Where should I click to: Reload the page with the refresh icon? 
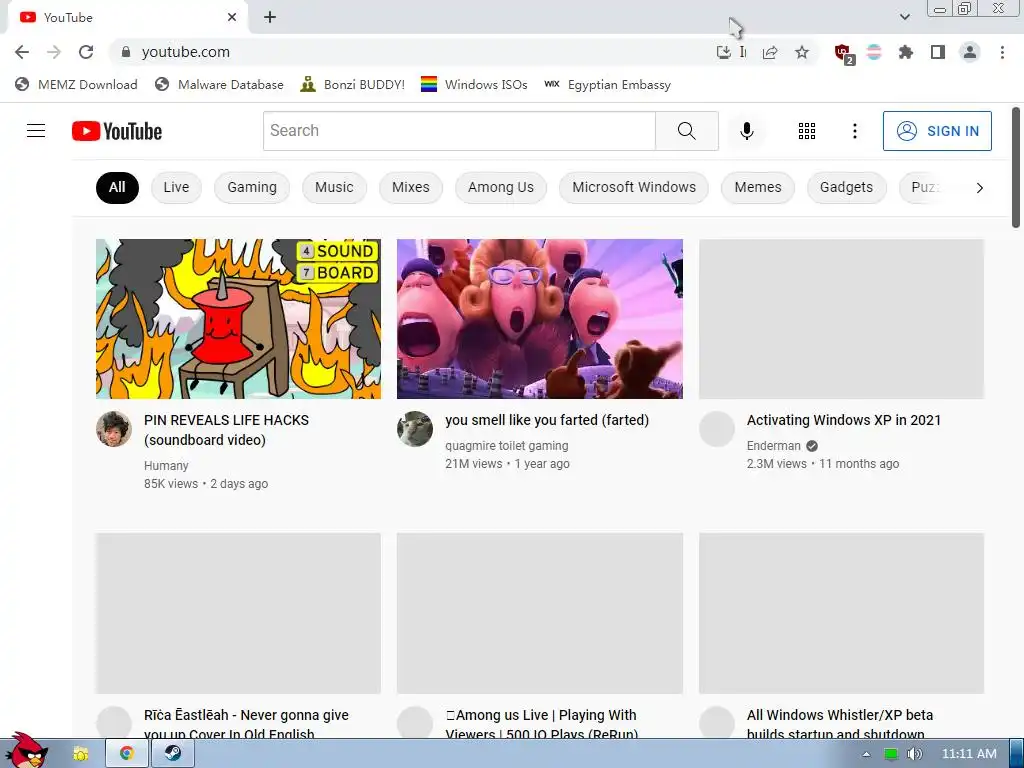86,52
